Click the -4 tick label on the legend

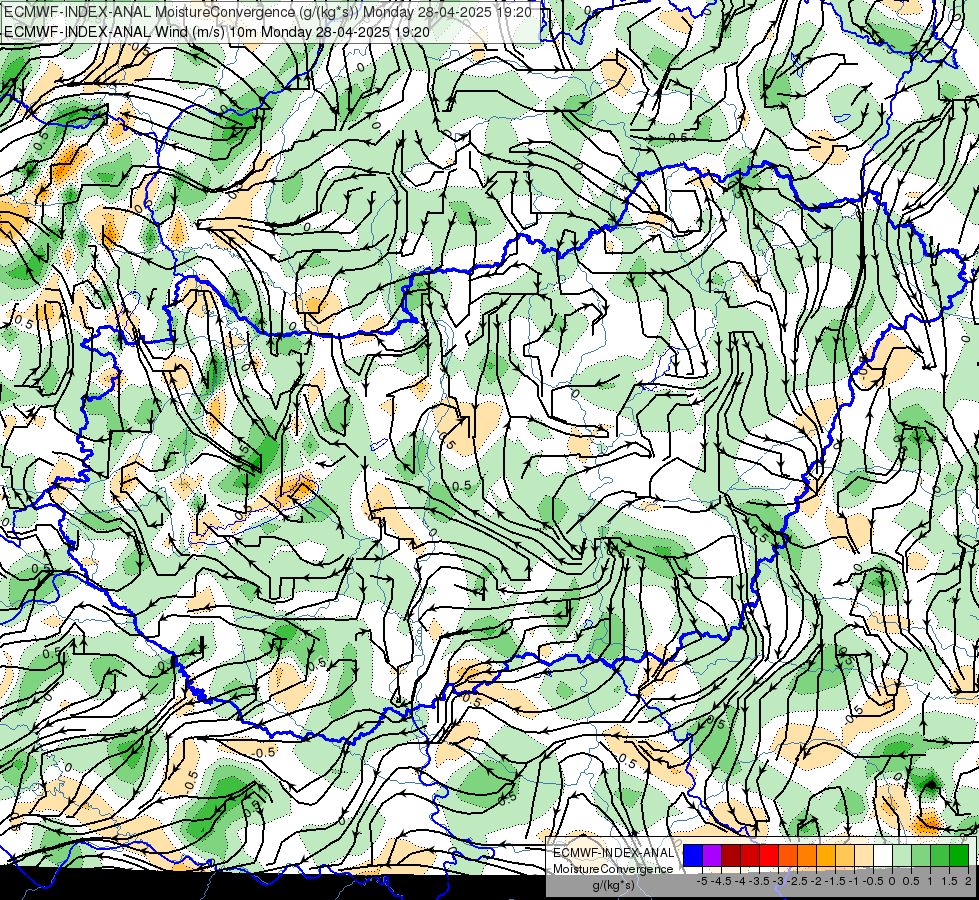(x=740, y=881)
